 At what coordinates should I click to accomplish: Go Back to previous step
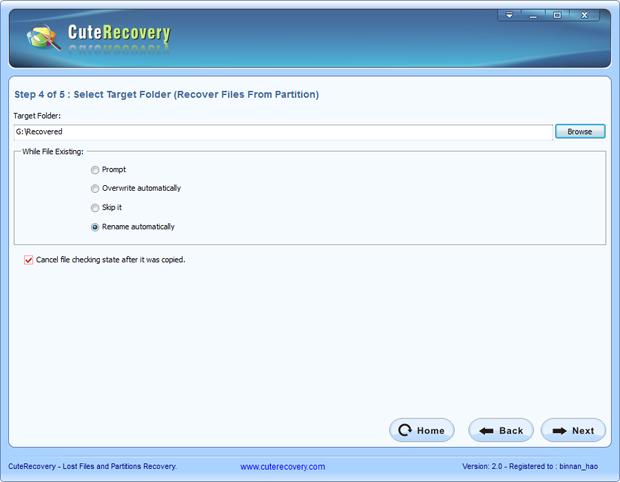(x=501, y=430)
